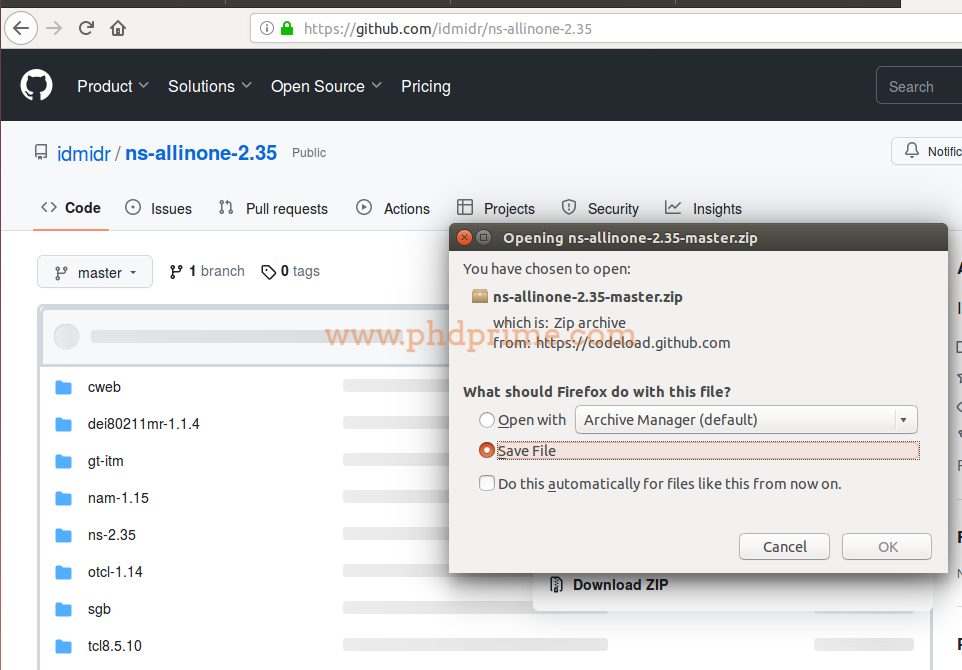Click Cancel in the download dialog

784,547
